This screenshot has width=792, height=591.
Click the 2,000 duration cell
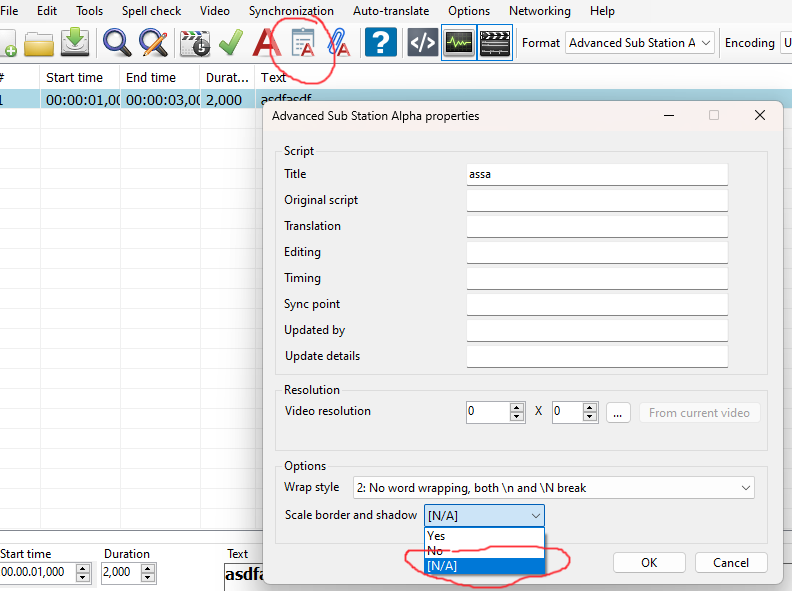pos(227,100)
